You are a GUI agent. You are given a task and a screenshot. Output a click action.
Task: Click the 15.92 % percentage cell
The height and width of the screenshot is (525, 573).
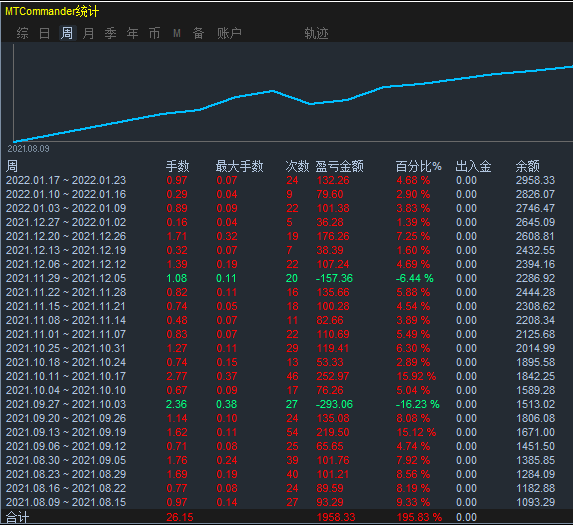416,376
